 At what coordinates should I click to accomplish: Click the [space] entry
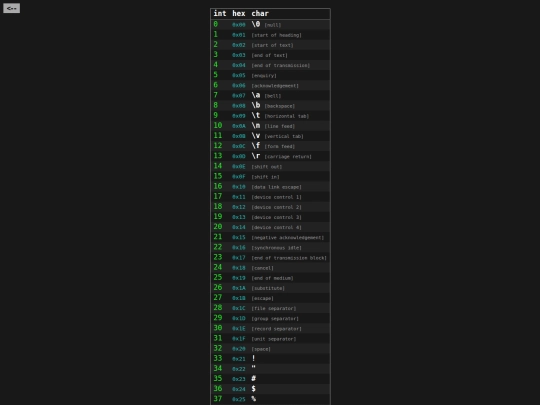tap(261, 349)
